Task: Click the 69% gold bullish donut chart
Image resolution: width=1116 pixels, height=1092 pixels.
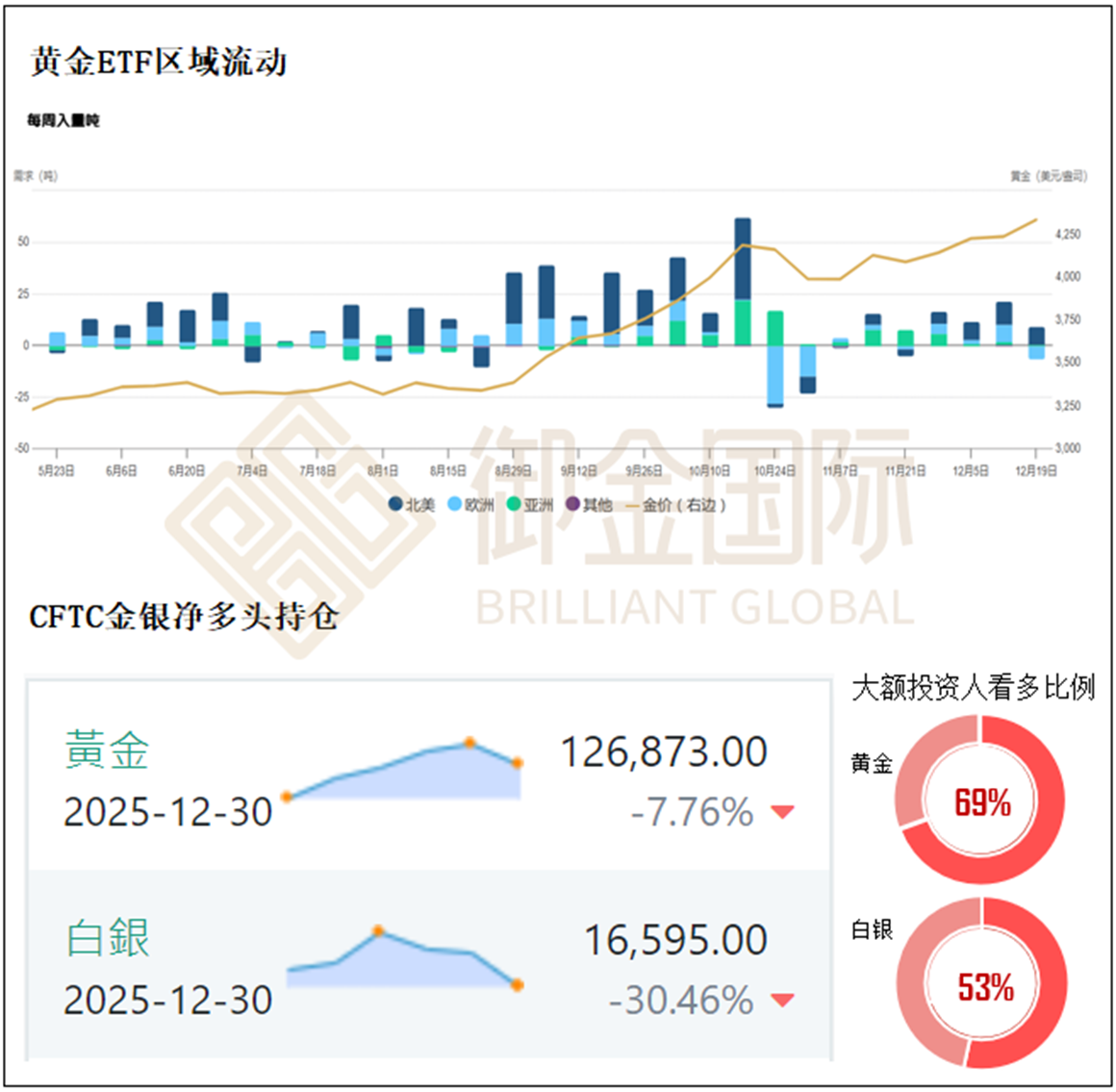Action: click(980, 800)
